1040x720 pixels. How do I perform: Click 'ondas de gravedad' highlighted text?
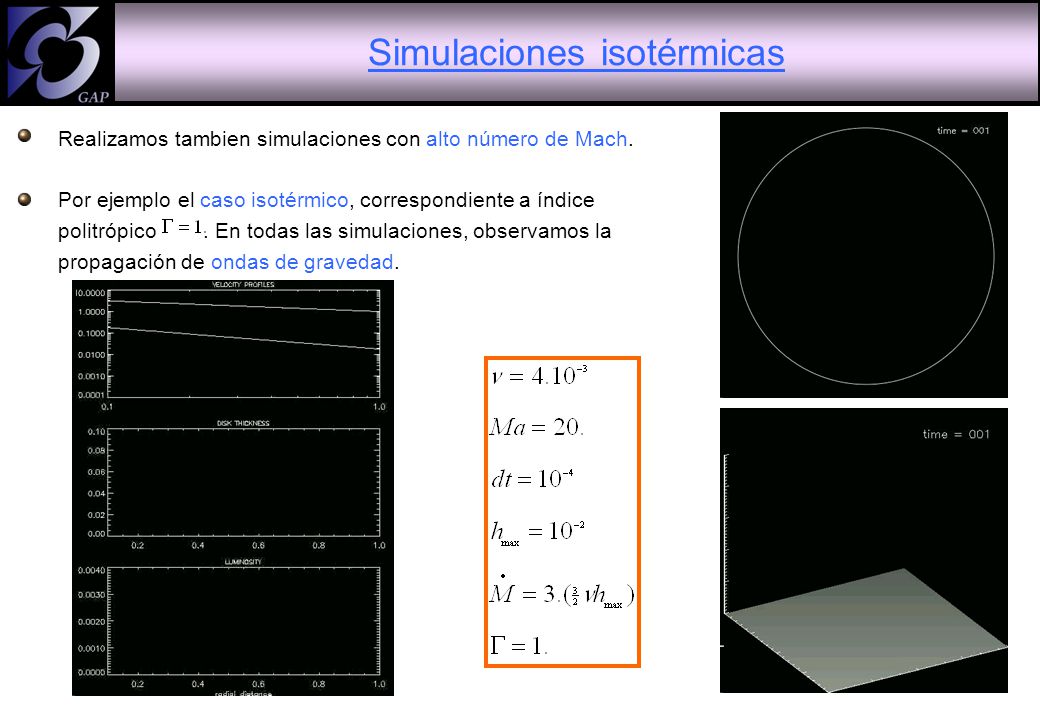[x=302, y=262]
